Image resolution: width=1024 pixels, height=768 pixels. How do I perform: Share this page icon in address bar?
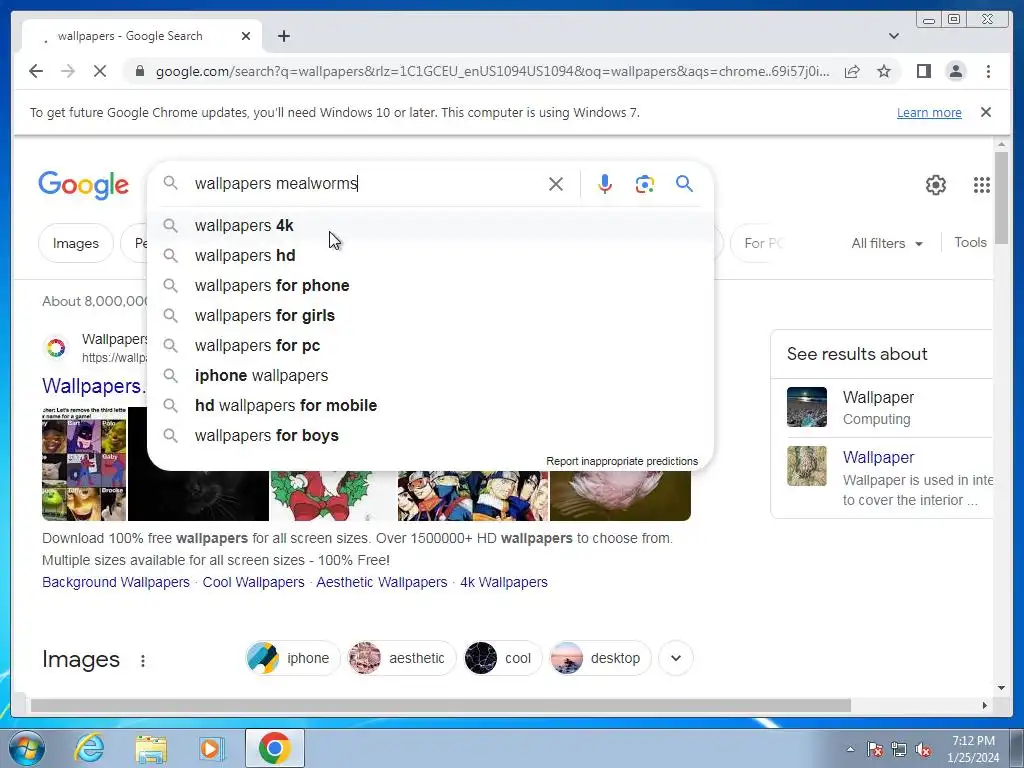click(852, 71)
